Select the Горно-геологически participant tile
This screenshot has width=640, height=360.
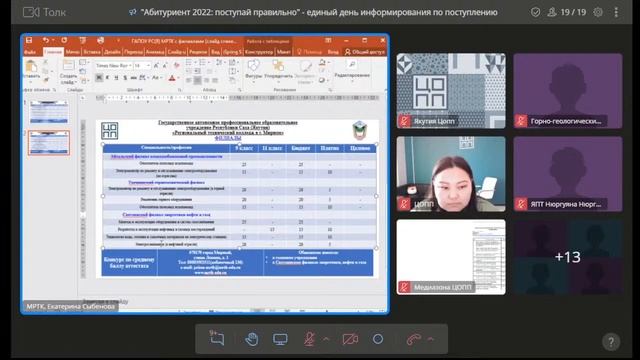click(x=568, y=91)
